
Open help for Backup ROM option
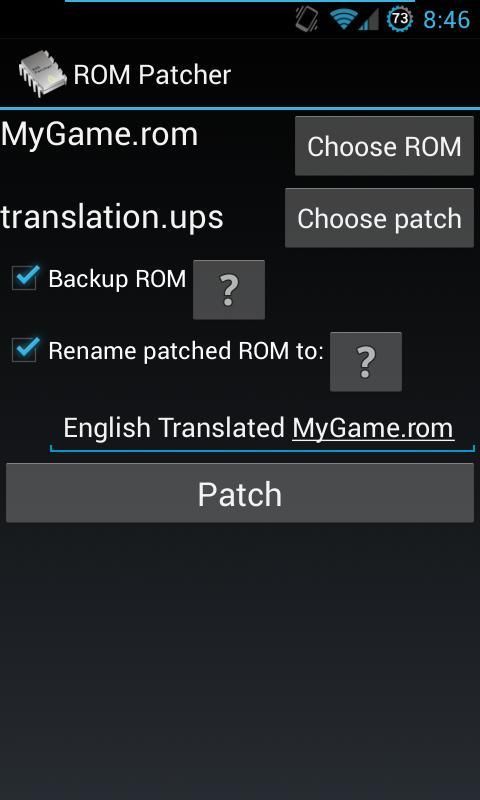coord(229,290)
